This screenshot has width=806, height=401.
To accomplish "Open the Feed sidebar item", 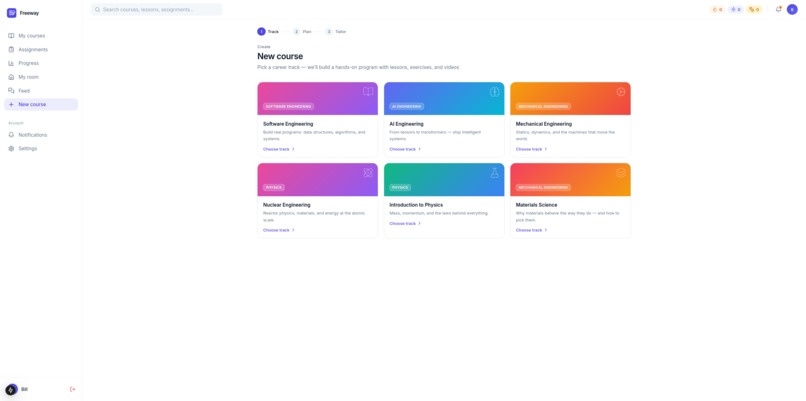I will tap(41, 91).
